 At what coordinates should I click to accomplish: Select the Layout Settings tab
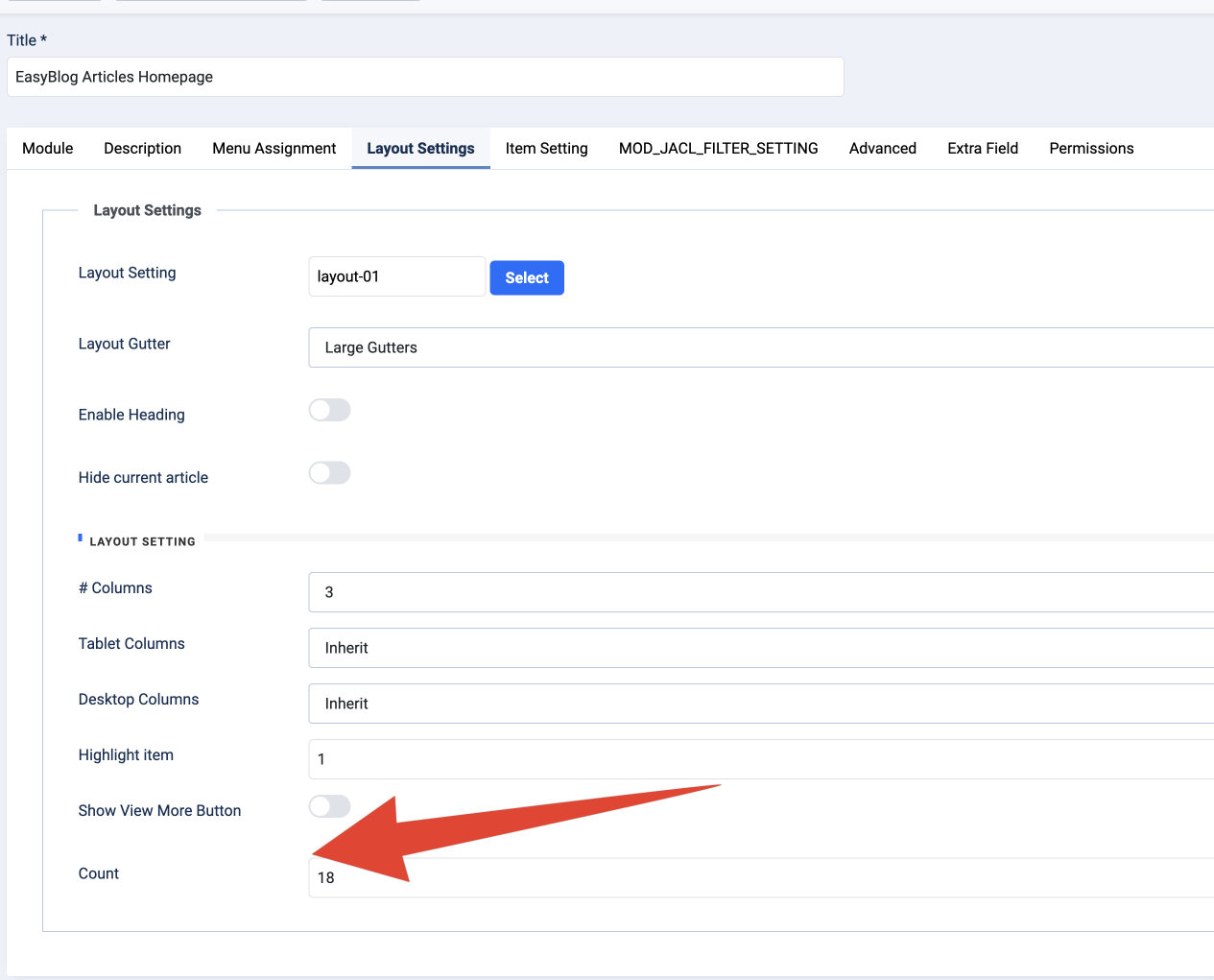click(x=420, y=149)
